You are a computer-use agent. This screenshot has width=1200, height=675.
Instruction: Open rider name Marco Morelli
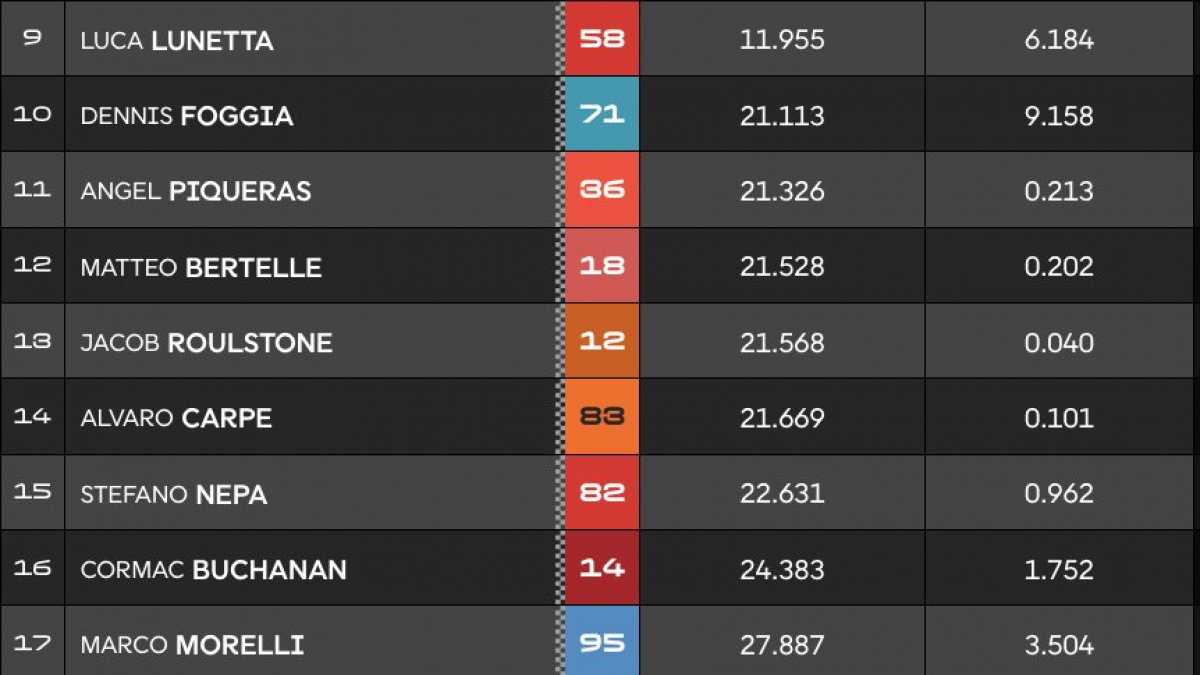click(x=192, y=645)
